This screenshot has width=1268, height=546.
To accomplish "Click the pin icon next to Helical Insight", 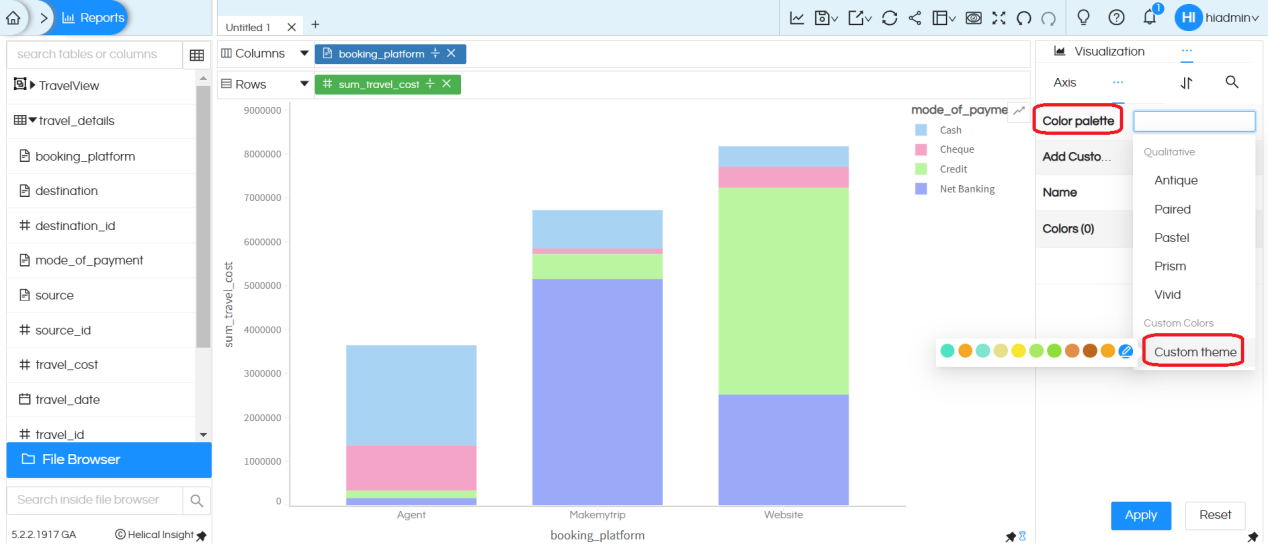I will tap(201, 536).
